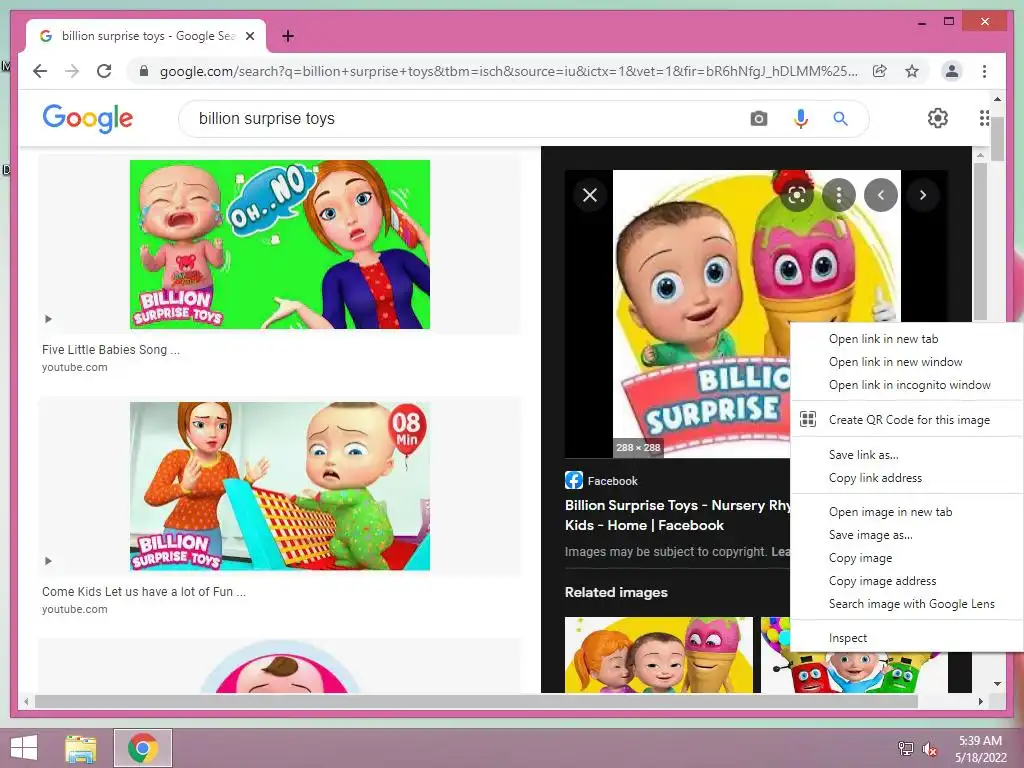
Task: Click the magnifier search button
Action: pos(840,119)
